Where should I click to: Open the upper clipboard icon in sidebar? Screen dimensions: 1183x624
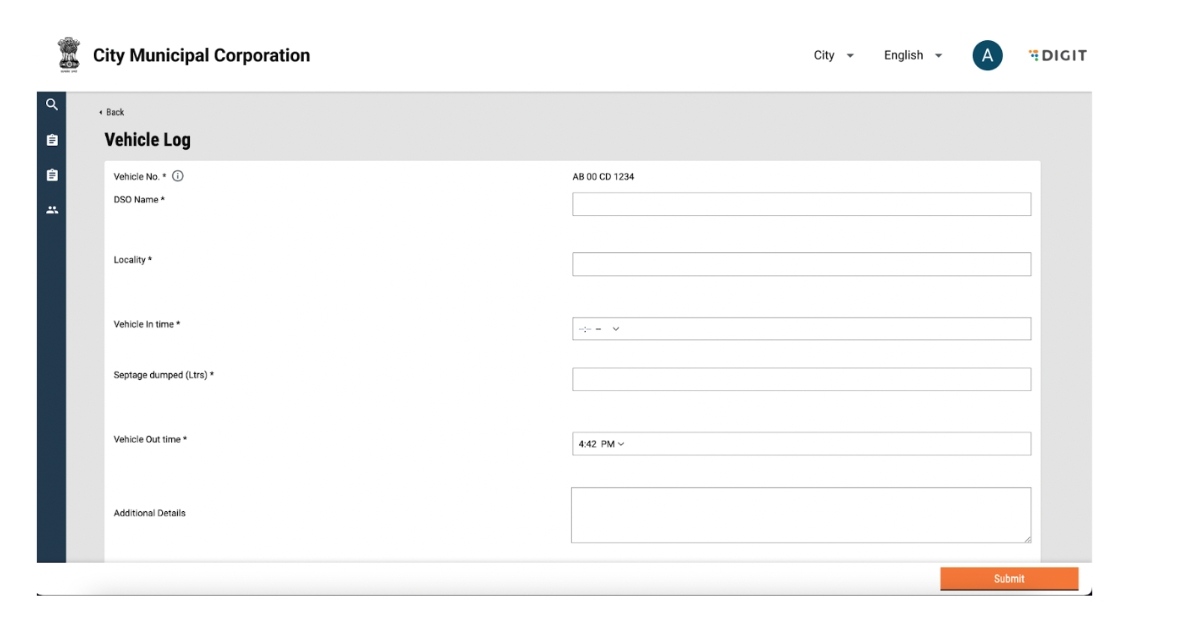click(x=52, y=140)
